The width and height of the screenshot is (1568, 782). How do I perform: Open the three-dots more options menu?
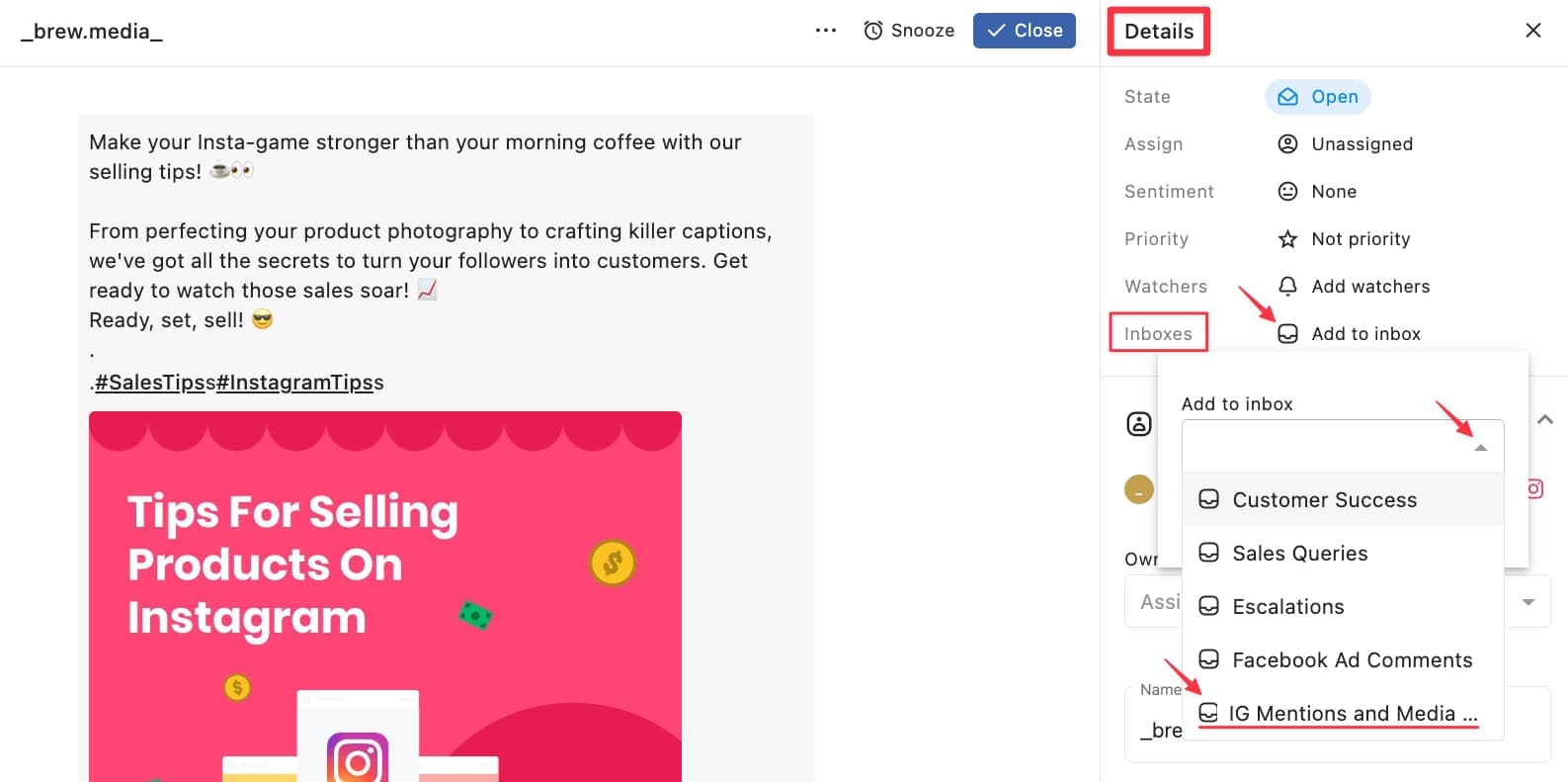826,31
